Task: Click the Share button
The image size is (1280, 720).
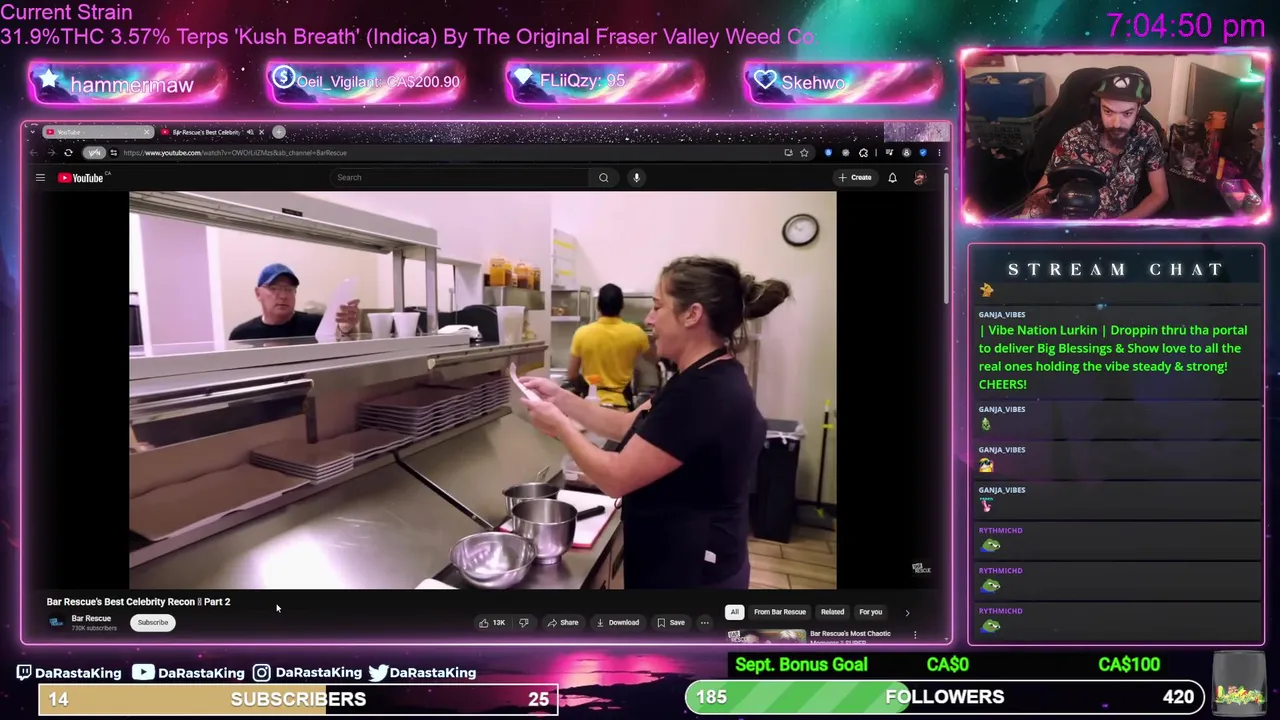Action: [x=562, y=623]
